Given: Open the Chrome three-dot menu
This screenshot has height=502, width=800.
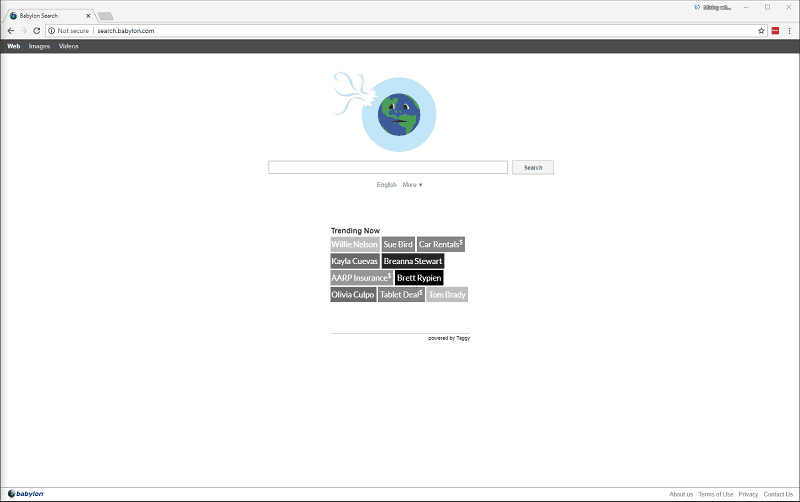Looking at the screenshot, I should 789,31.
